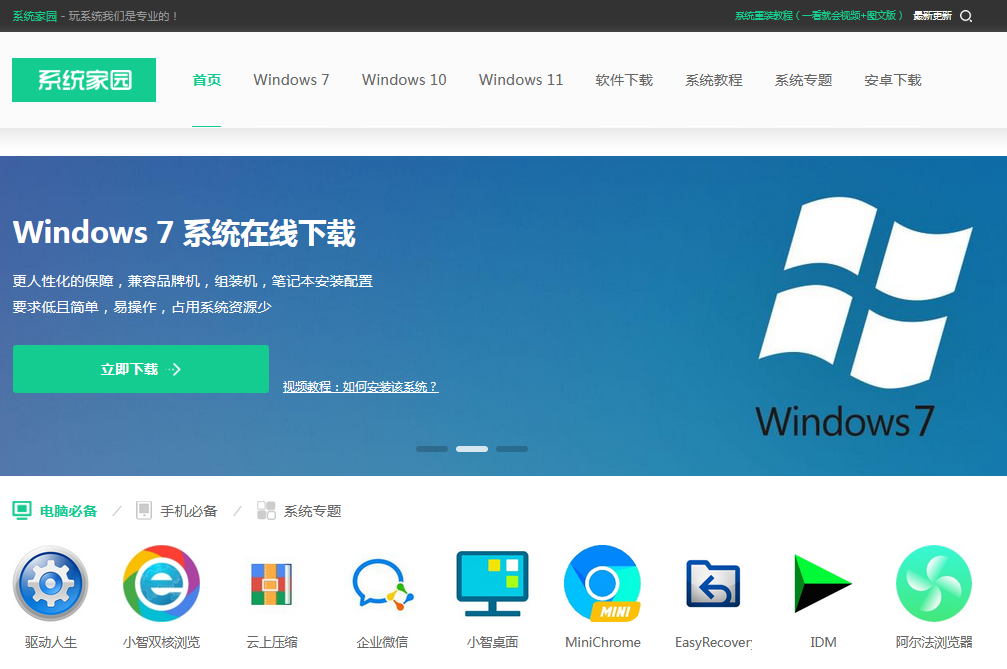Click the 小智双核浏览 app label

point(161,642)
